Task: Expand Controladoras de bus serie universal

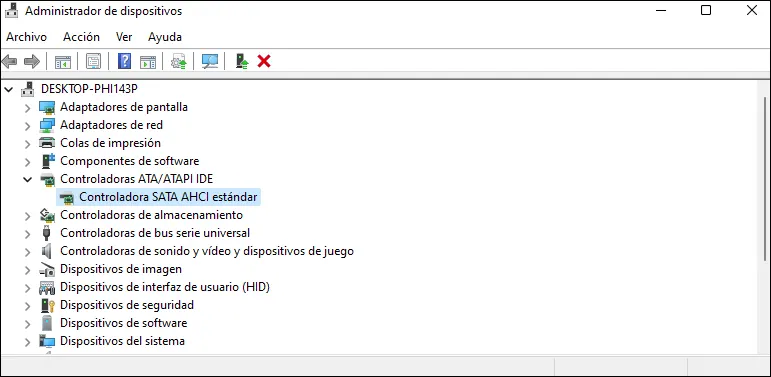Action: 28,233
